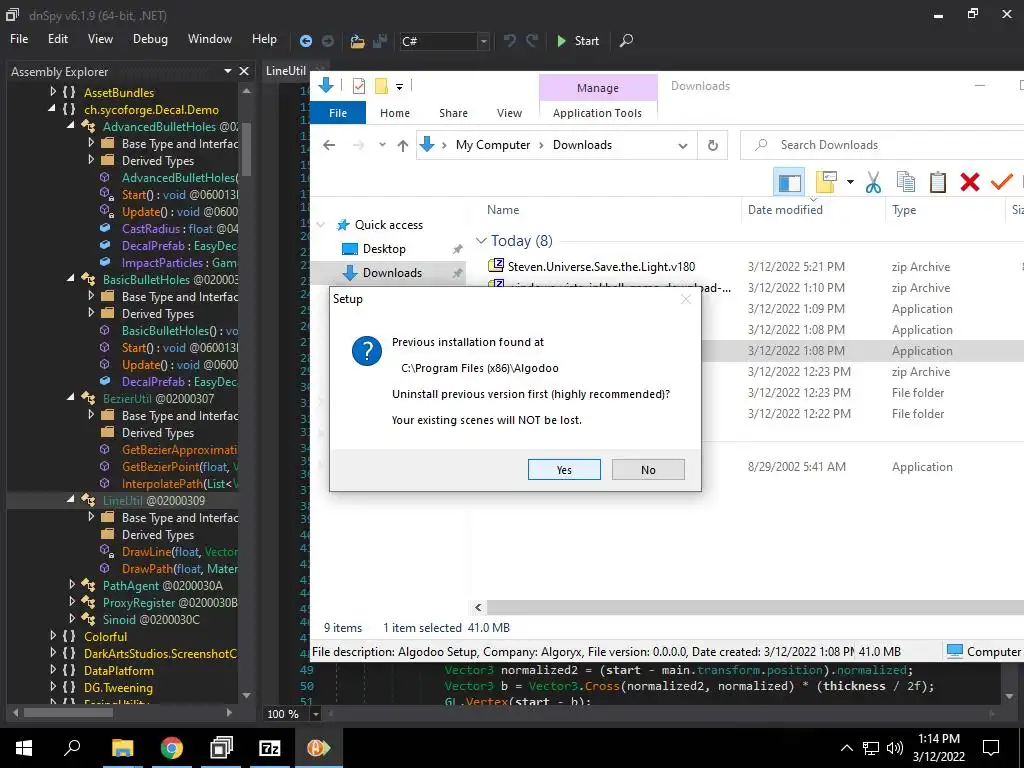Open Explorer recent locations dropdown

pos(382,145)
